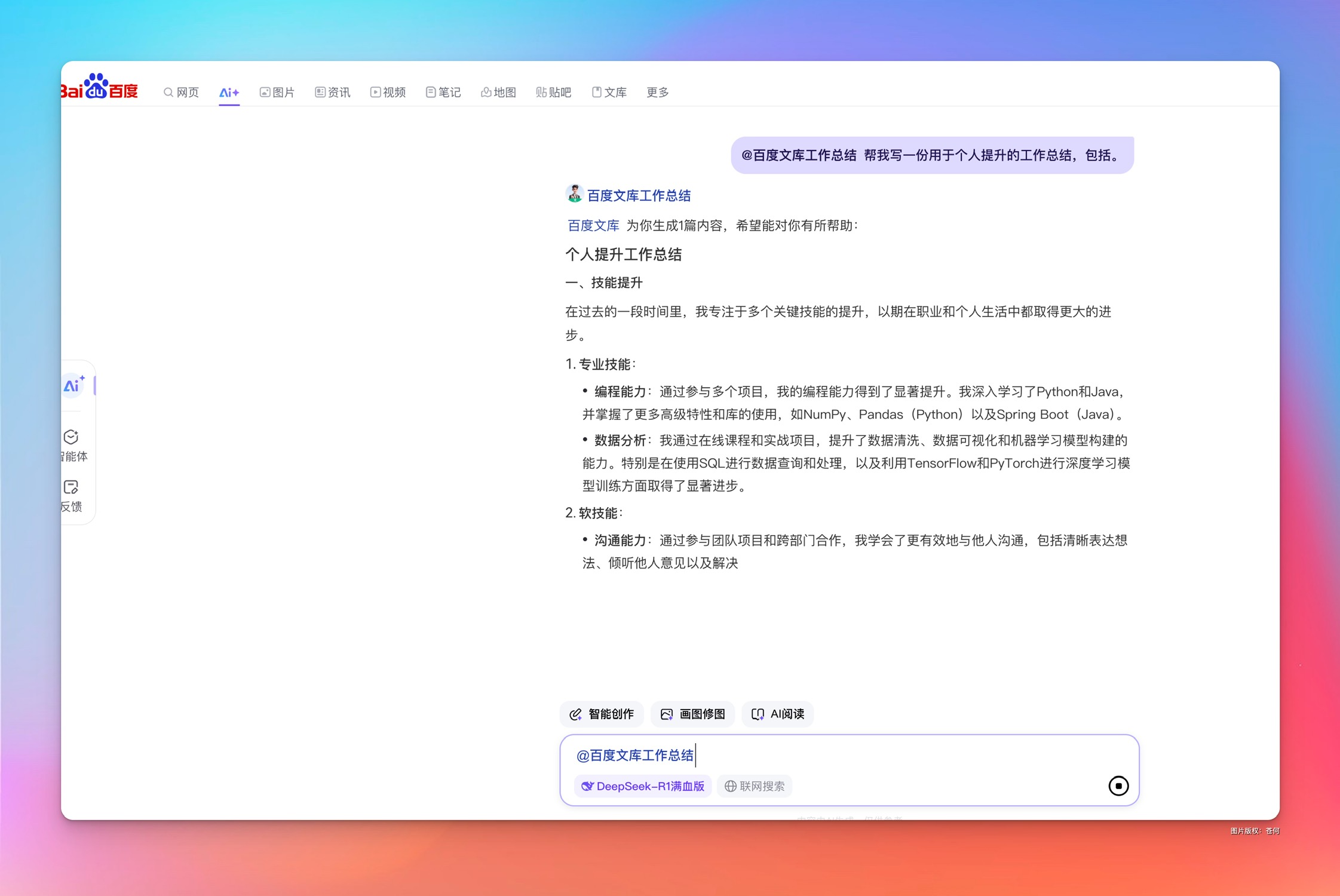Image resolution: width=1340 pixels, height=896 pixels.
Task: Click the Baidu logo
Action: 100,87
